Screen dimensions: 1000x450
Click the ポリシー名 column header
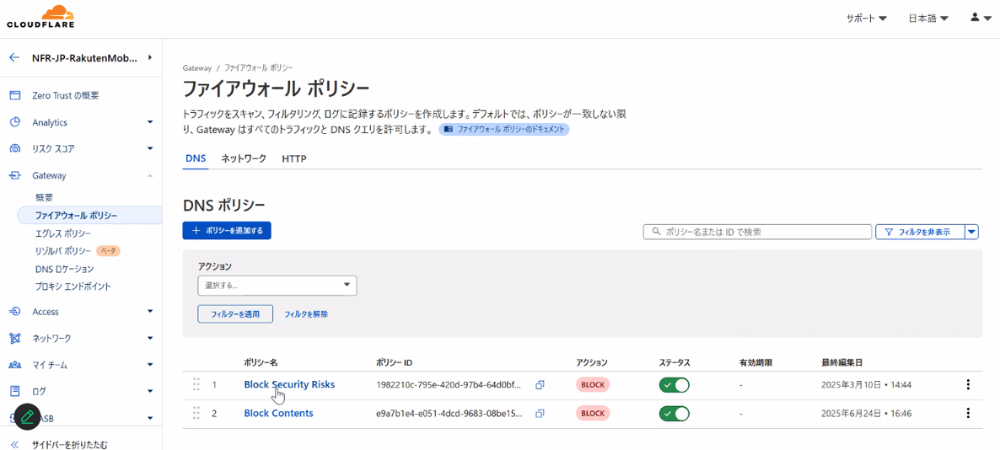coord(261,363)
